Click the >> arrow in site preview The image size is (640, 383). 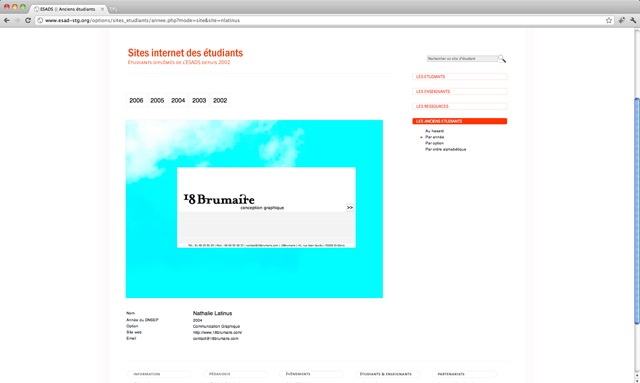tap(350, 207)
